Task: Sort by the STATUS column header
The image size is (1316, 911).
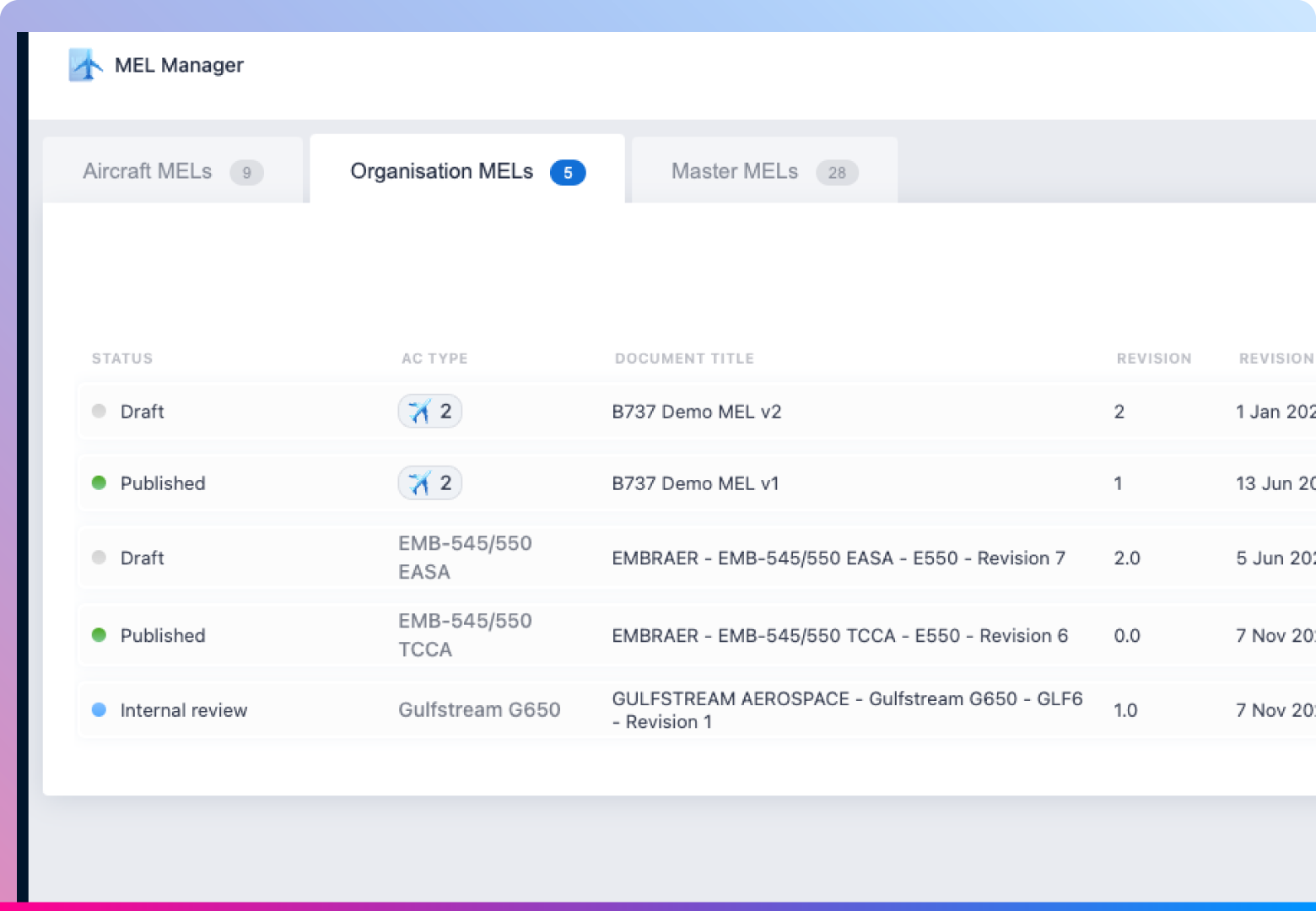Action: [122, 358]
